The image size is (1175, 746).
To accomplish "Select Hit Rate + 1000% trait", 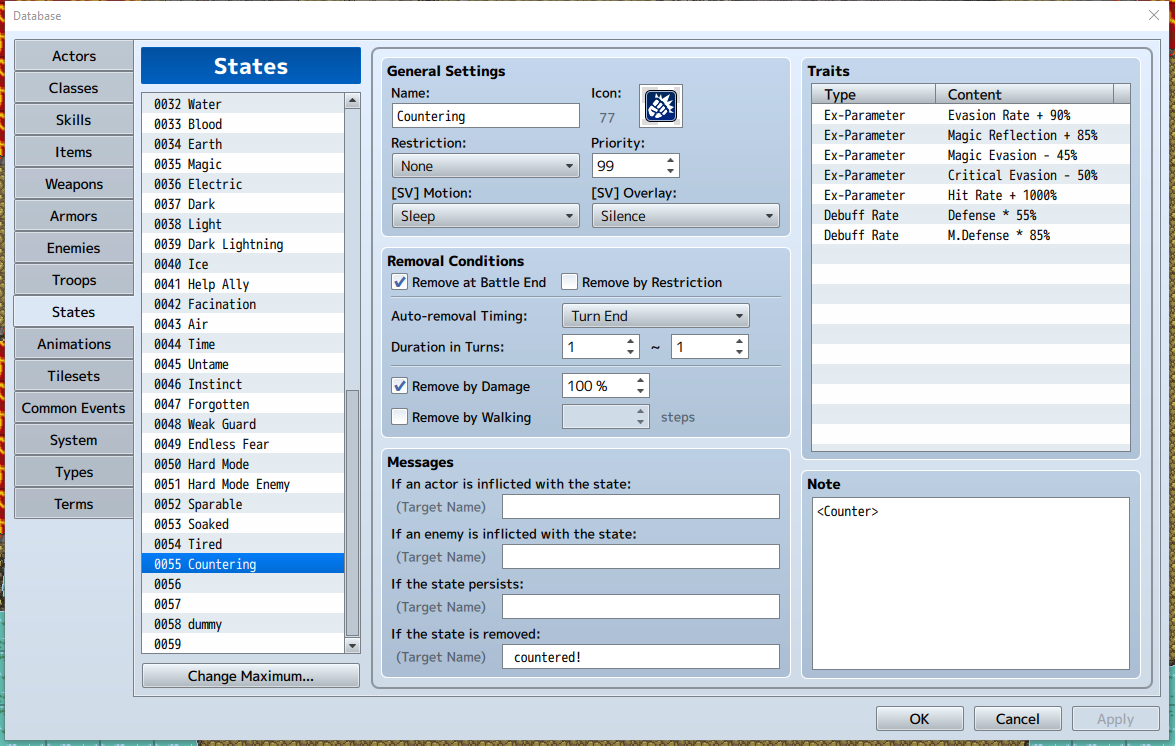I will point(970,195).
